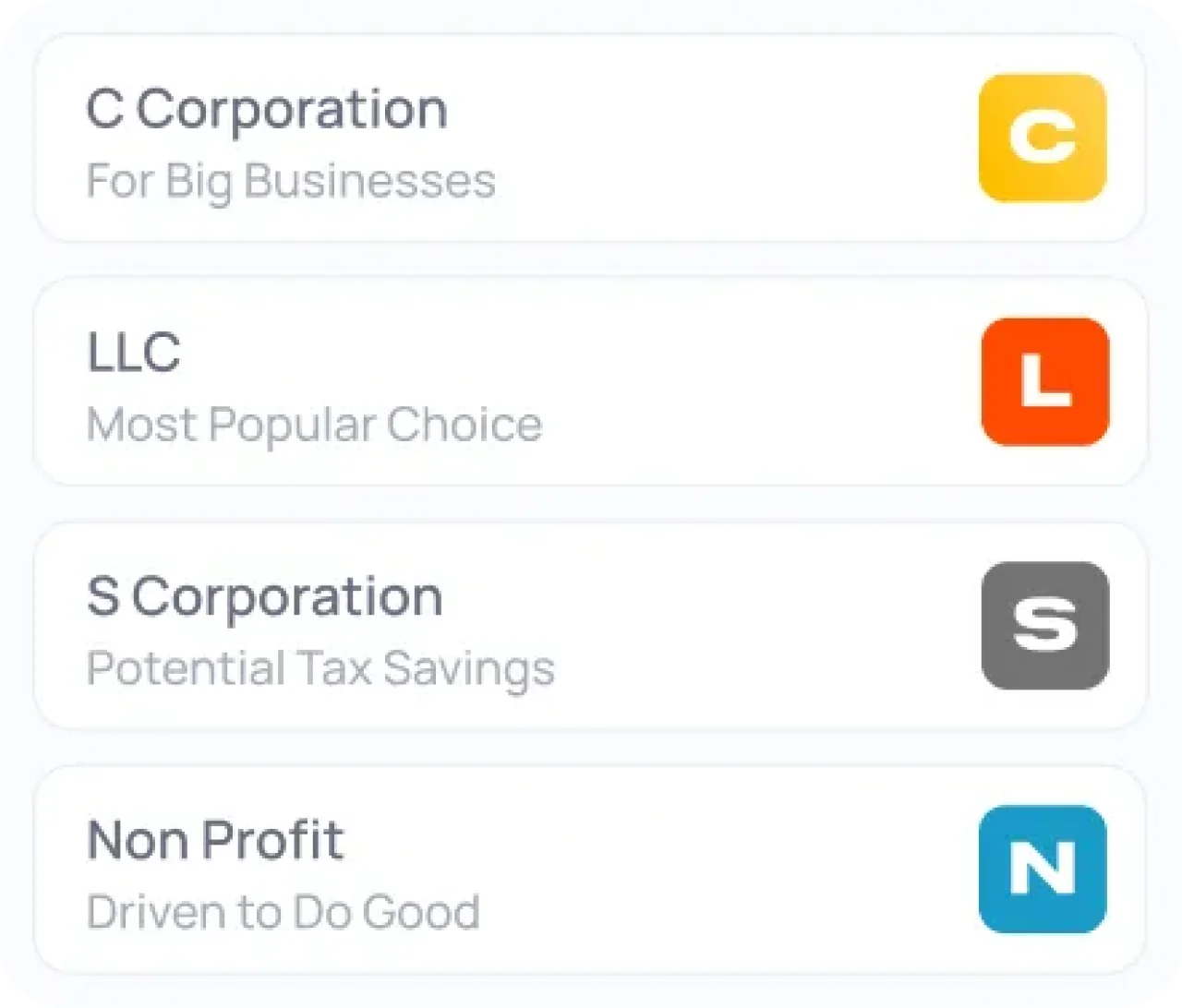Tap the white letter S in the gray badge
The image size is (1182, 1008).
(1044, 624)
